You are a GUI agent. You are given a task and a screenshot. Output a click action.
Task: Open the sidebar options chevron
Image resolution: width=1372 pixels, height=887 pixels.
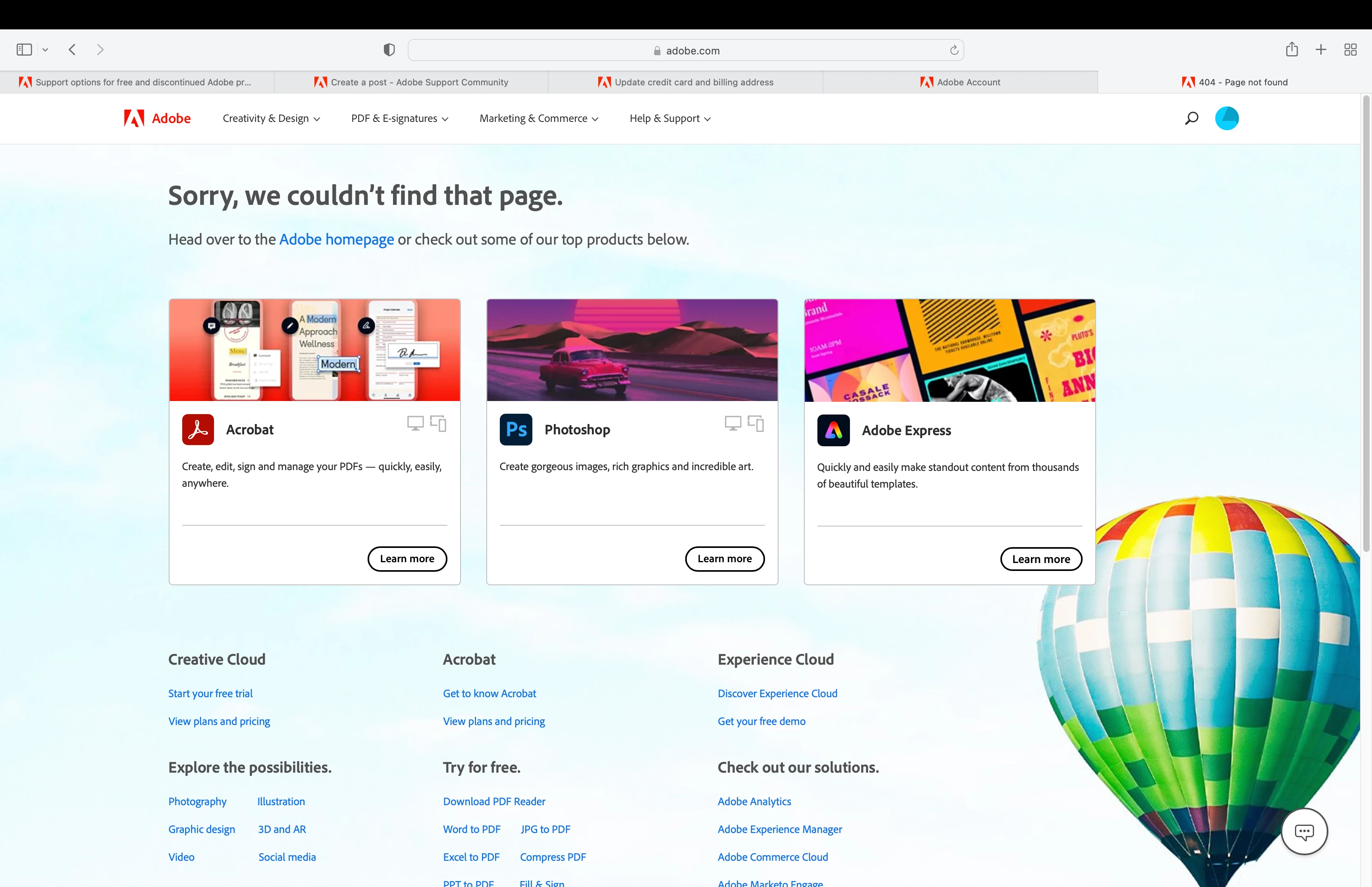click(x=46, y=50)
